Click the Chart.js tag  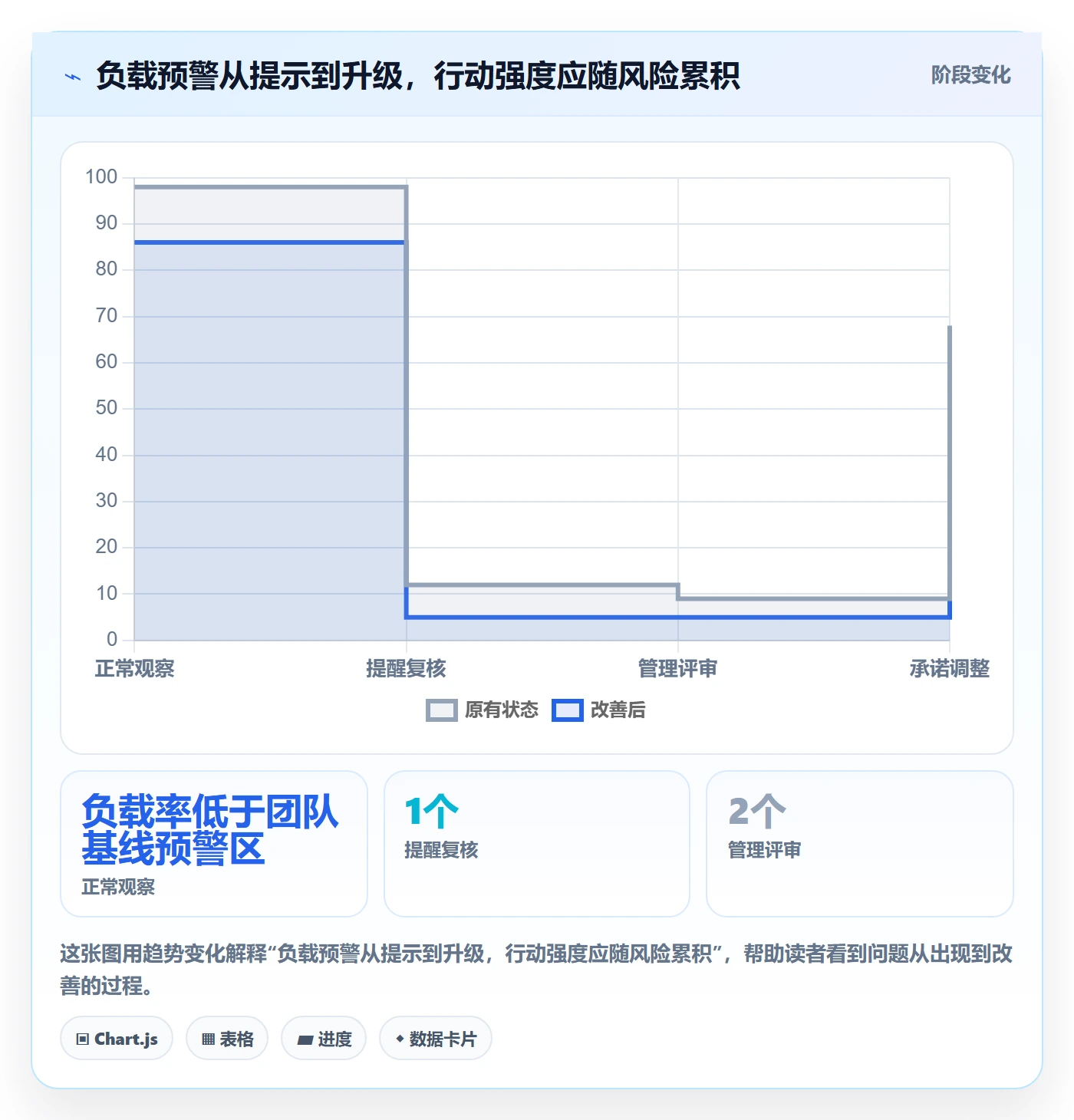(x=117, y=1039)
